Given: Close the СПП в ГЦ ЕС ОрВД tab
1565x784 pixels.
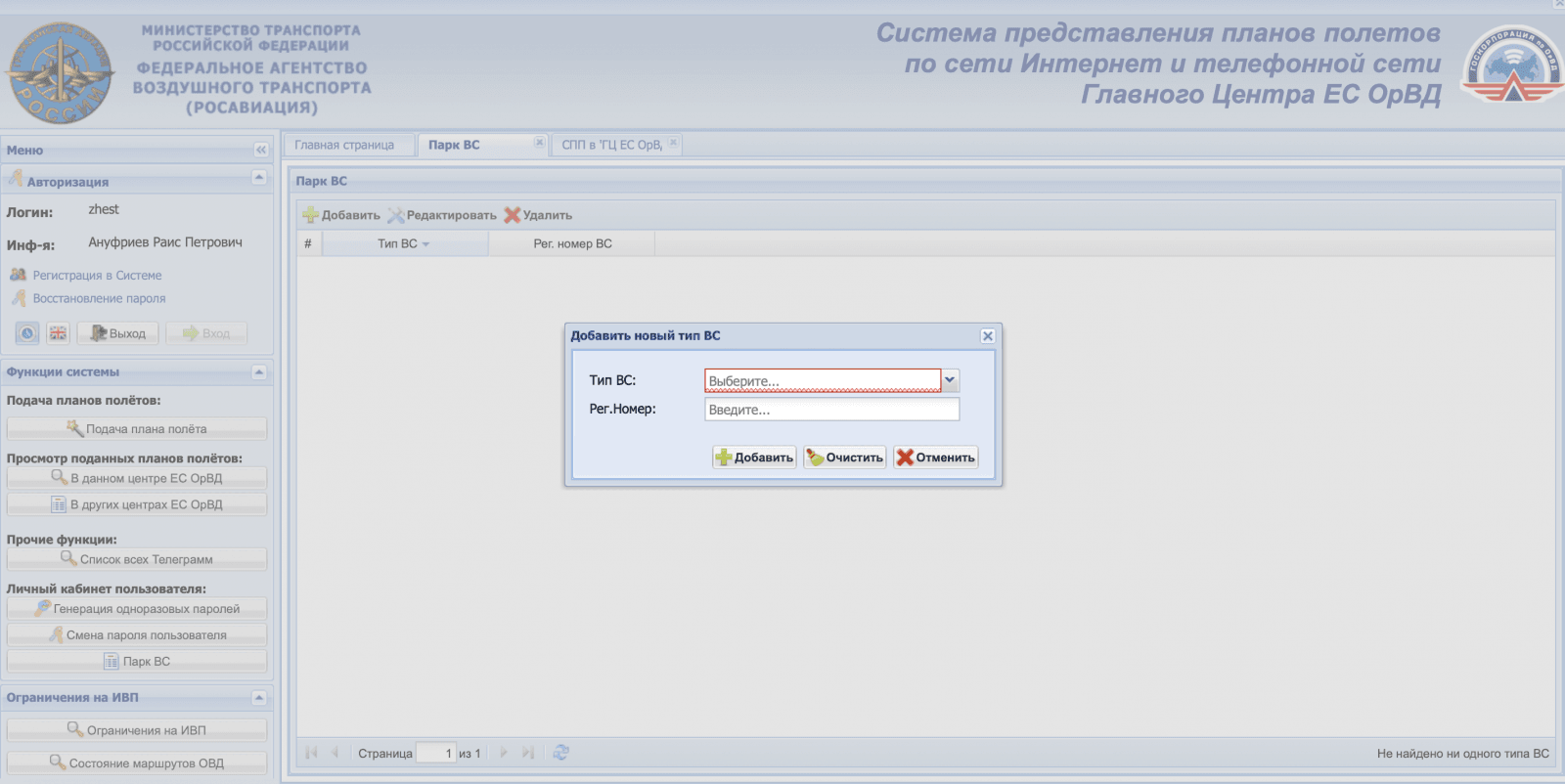Looking at the screenshot, I should (673, 143).
